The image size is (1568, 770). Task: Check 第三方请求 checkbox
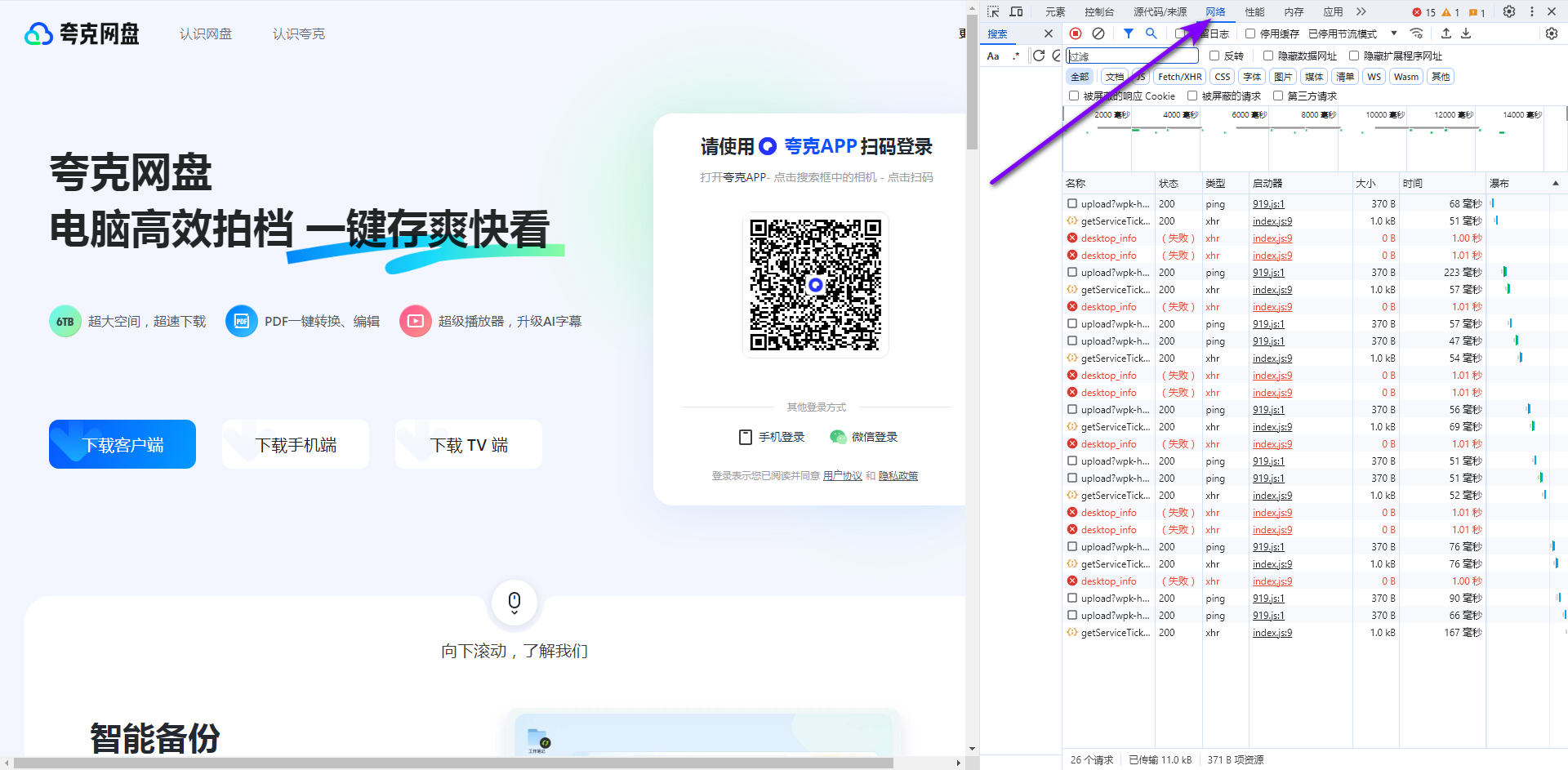(x=1278, y=96)
